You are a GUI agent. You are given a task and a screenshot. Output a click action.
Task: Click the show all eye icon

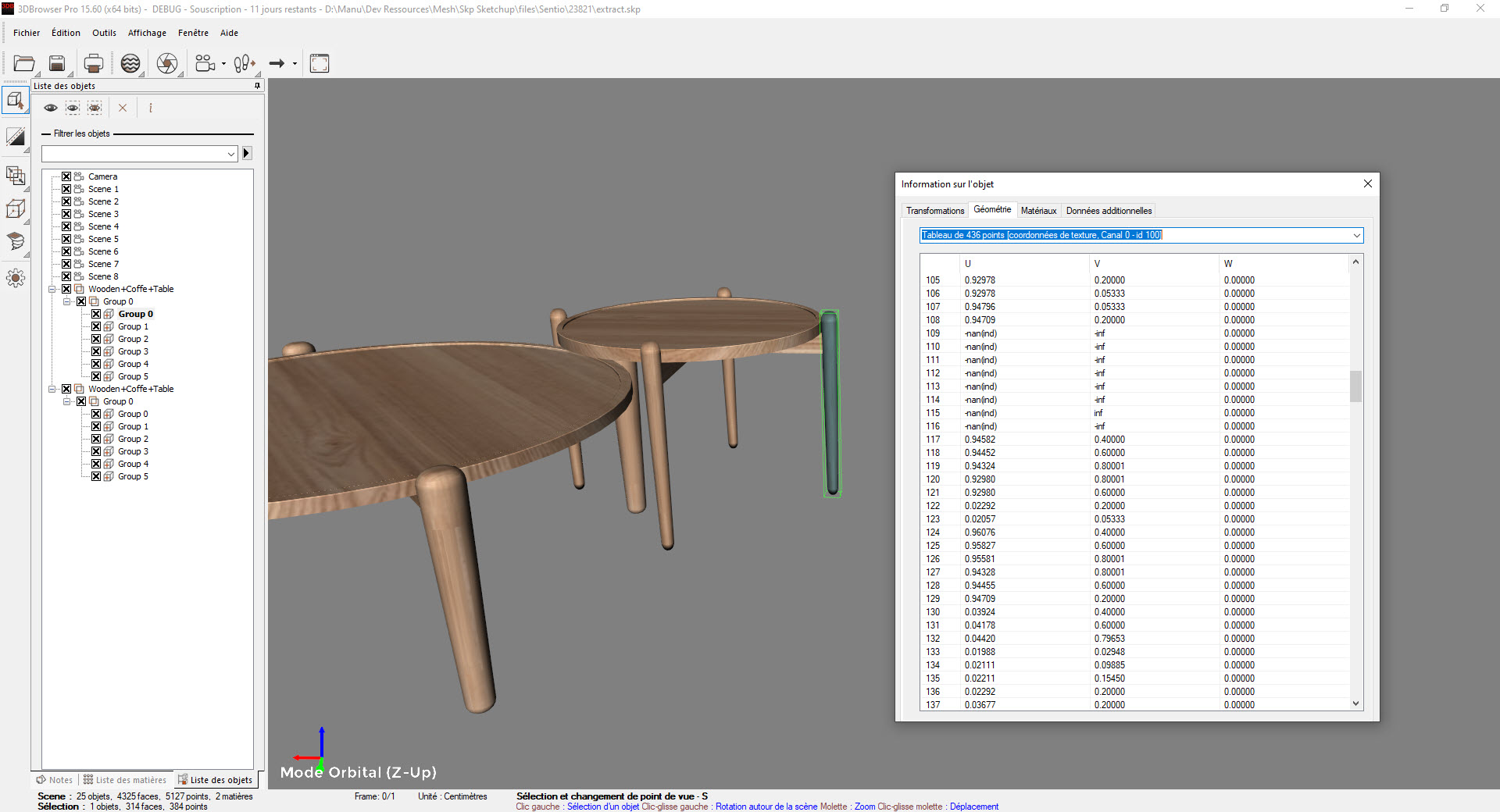coord(51,108)
